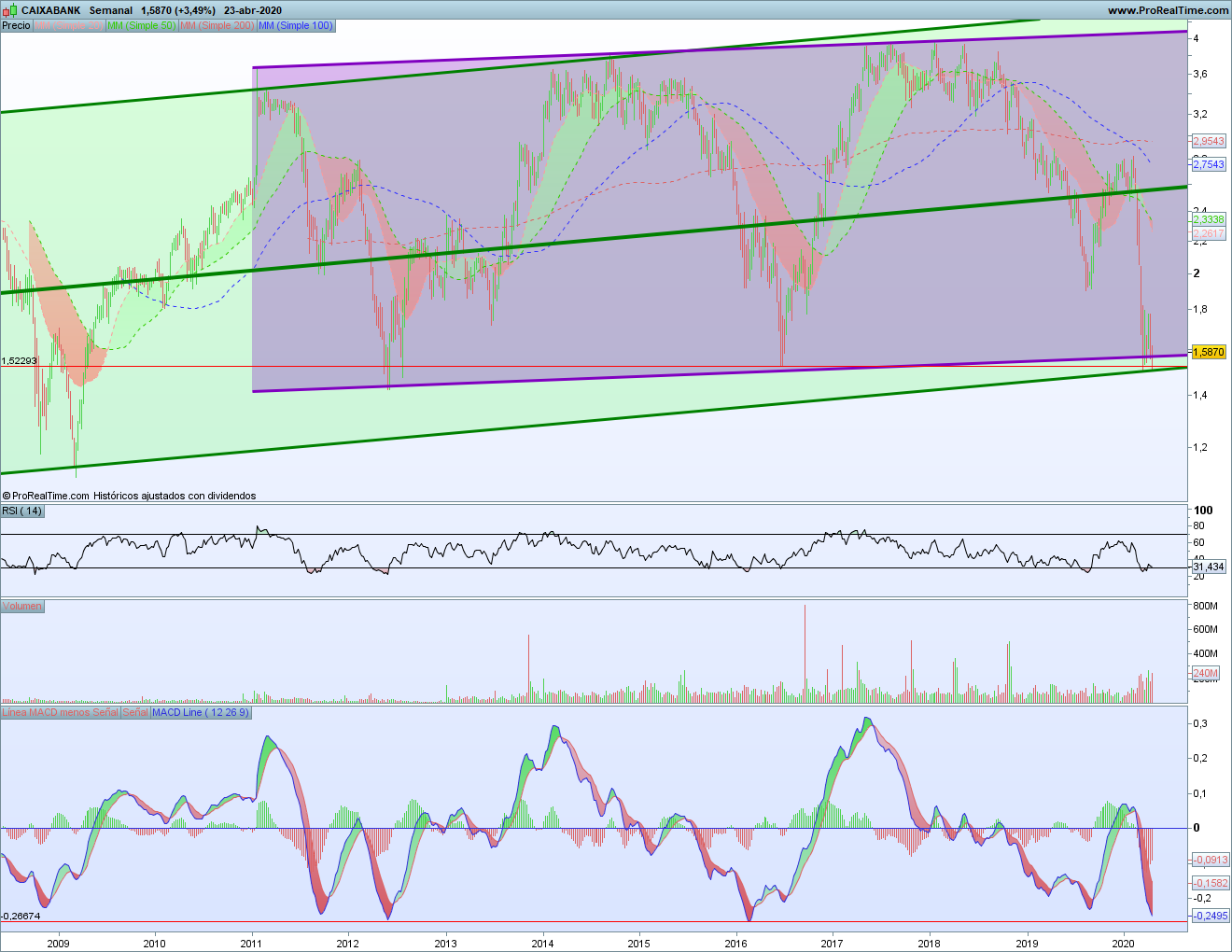Click the 1,52293 horizontal support line label
Screen dimensions: 1232x952
[20, 360]
